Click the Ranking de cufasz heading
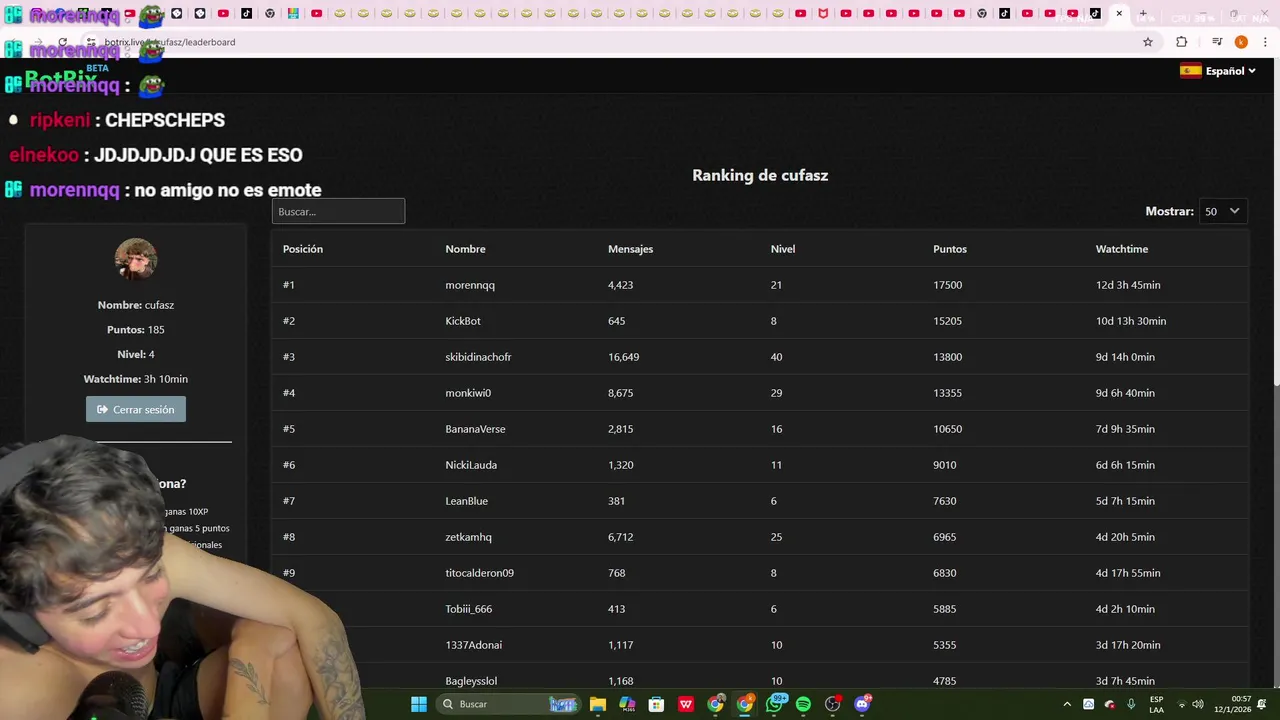Image resolution: width=1280 pixels, height=720 pixels. pos(760,175)
